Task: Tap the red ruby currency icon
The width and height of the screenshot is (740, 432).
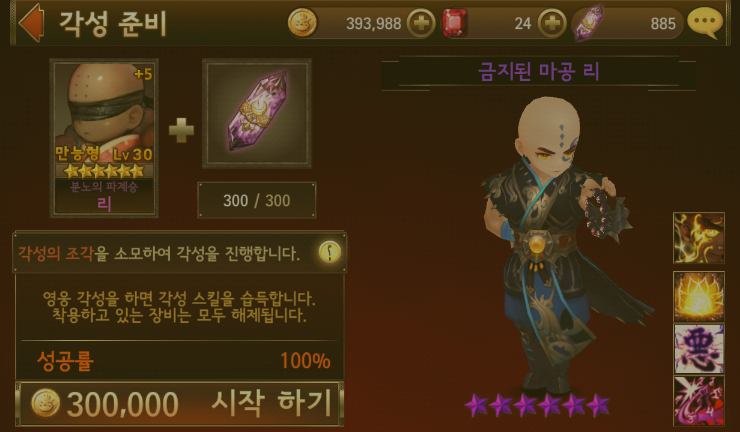Action: (x=454, y=23)
